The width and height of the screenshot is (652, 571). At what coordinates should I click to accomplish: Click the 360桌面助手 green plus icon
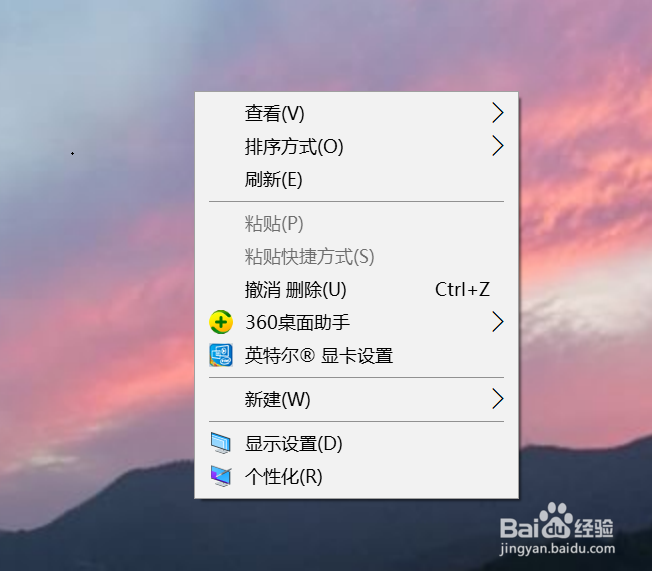(221, 322)
